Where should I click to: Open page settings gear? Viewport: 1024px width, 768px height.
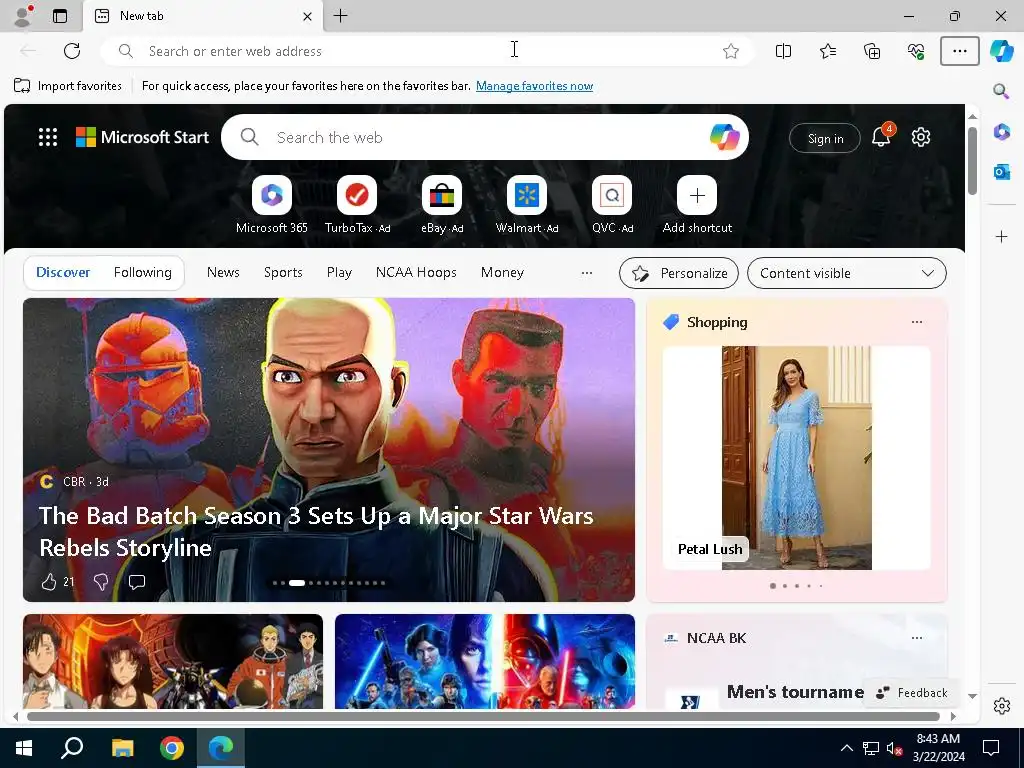(x=921, y=137)
